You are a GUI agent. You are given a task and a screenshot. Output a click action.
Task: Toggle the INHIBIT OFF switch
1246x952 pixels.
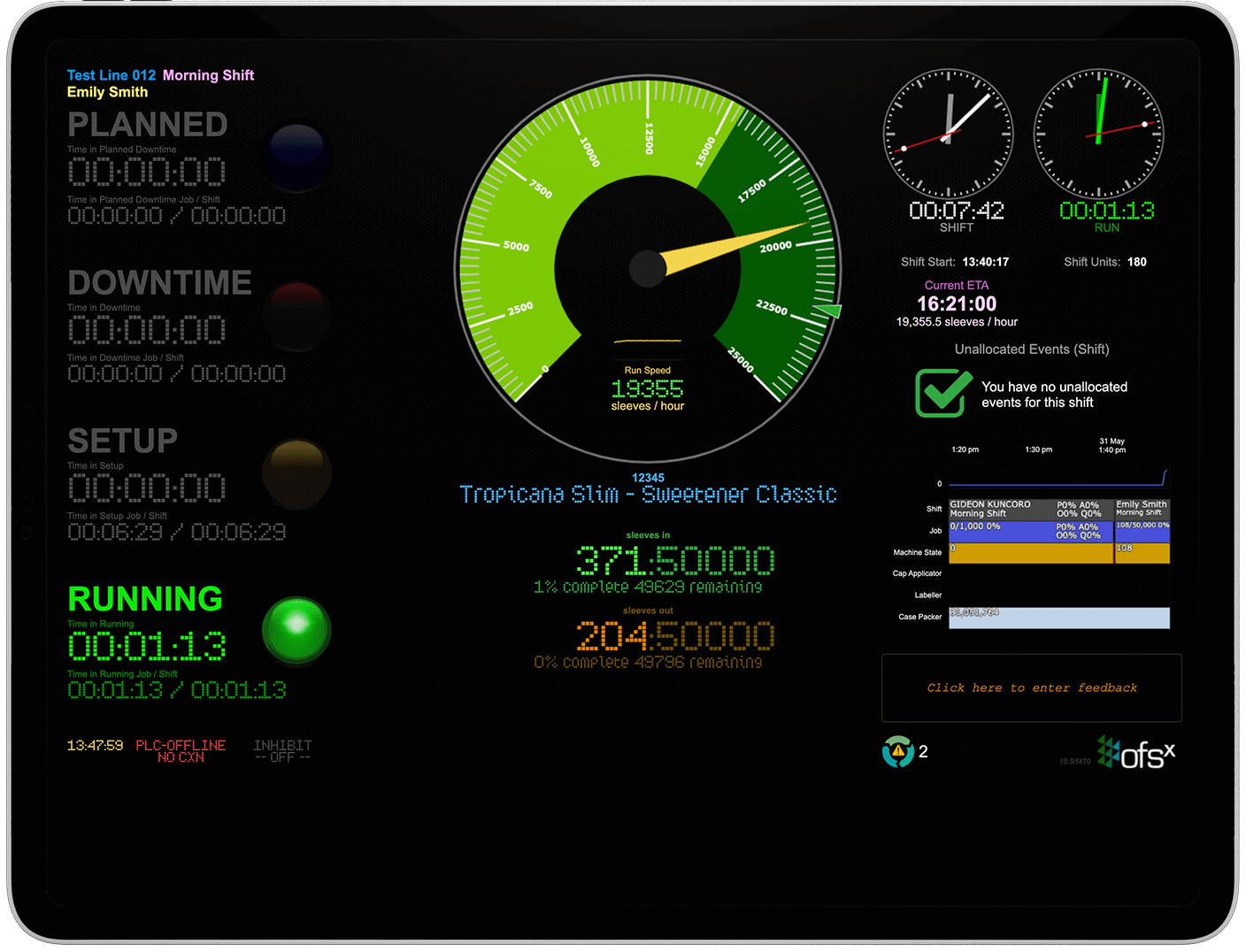[281, 750]
